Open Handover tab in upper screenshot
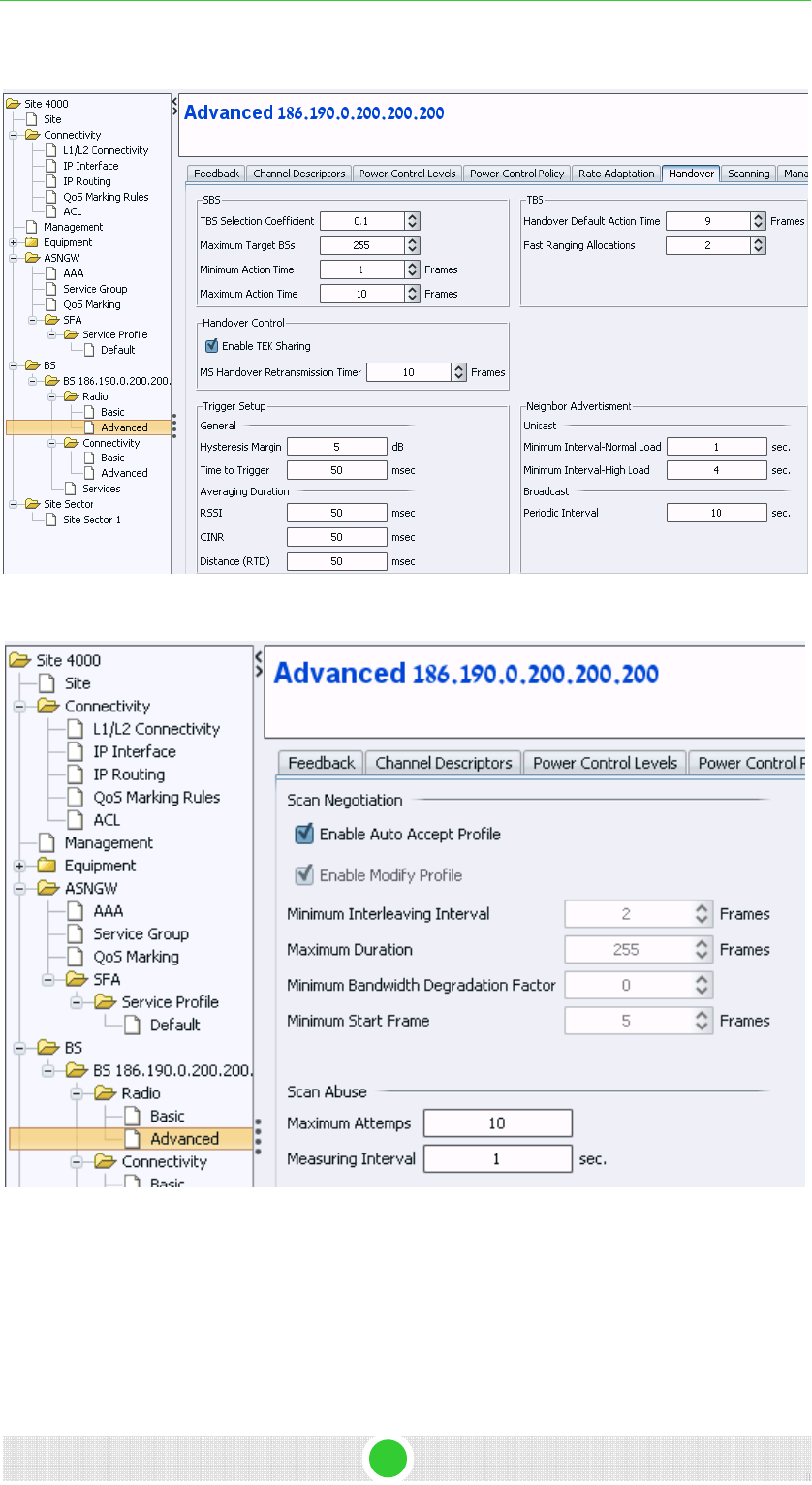 pyautogui.click(x=691, y=174)
